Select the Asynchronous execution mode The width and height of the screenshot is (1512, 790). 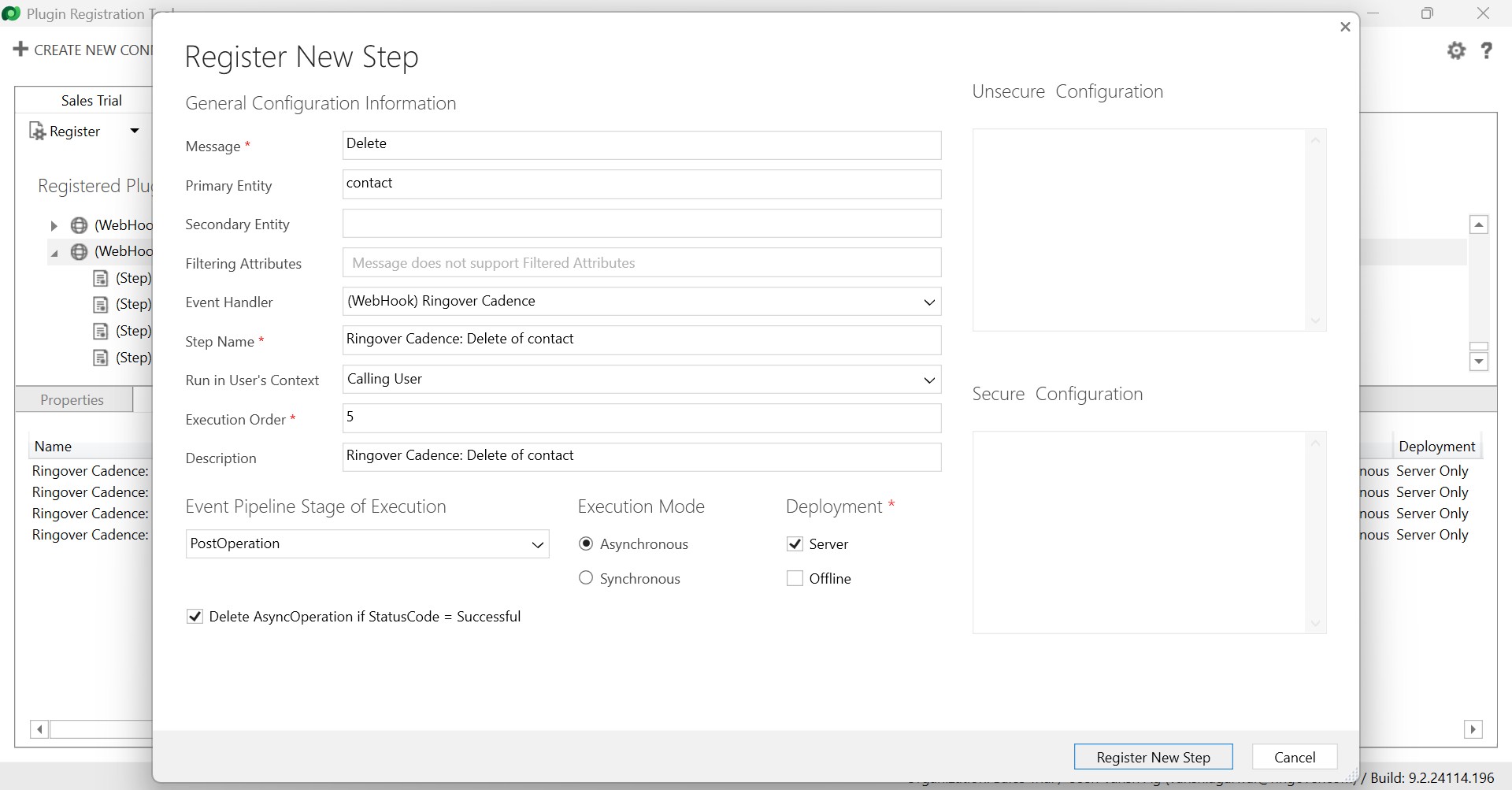[x=586, y=543]
